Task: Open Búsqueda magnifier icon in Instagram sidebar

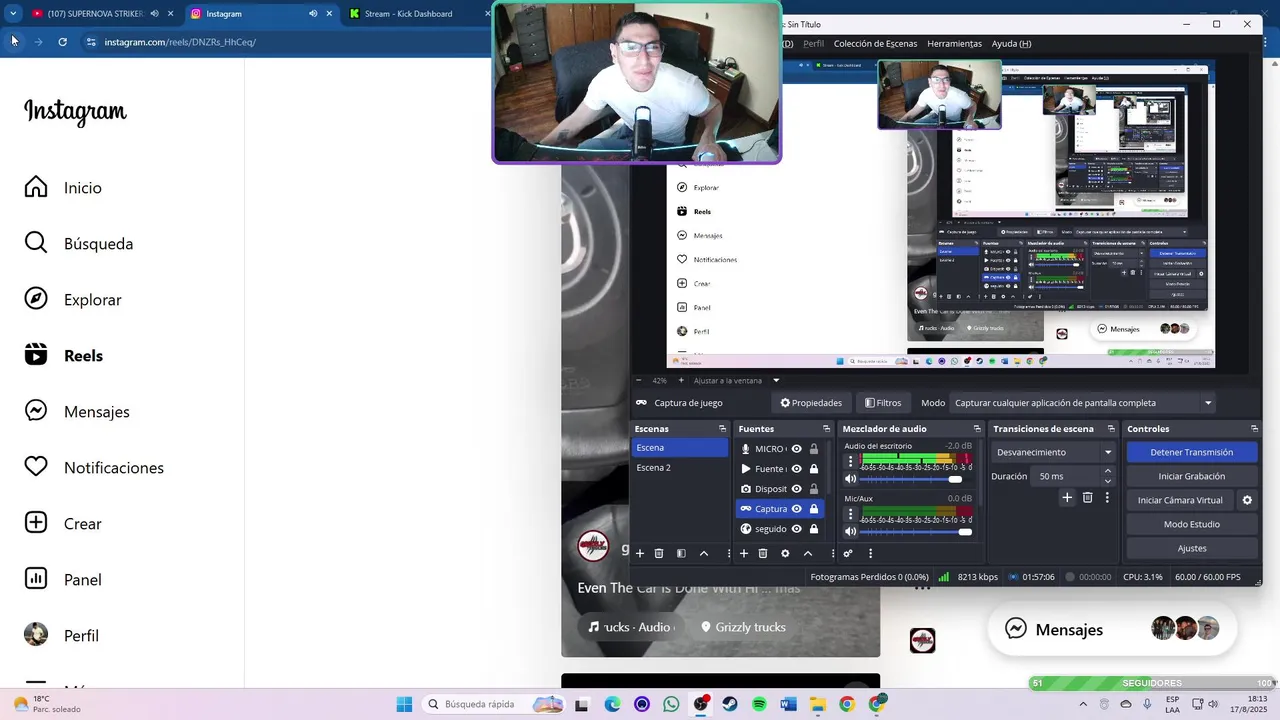Action: pos(36,243)
